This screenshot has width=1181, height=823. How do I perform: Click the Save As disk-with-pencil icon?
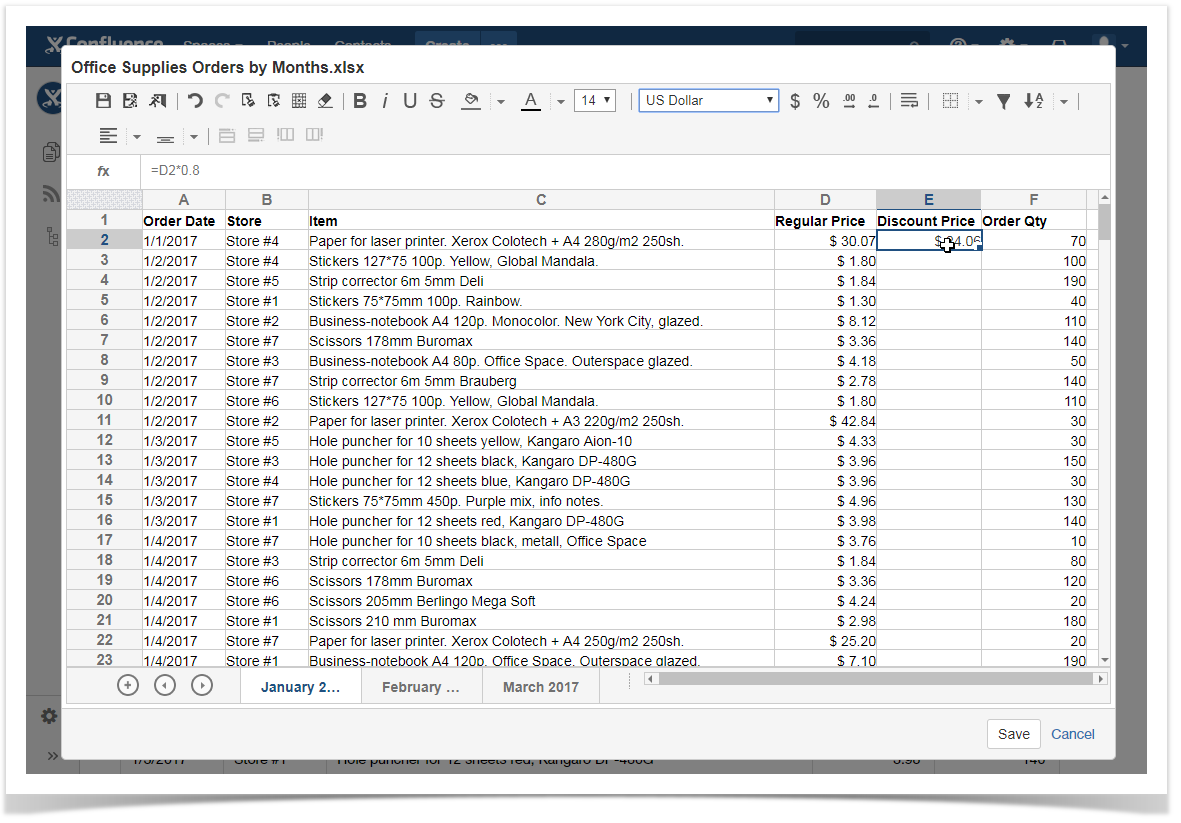130,101
